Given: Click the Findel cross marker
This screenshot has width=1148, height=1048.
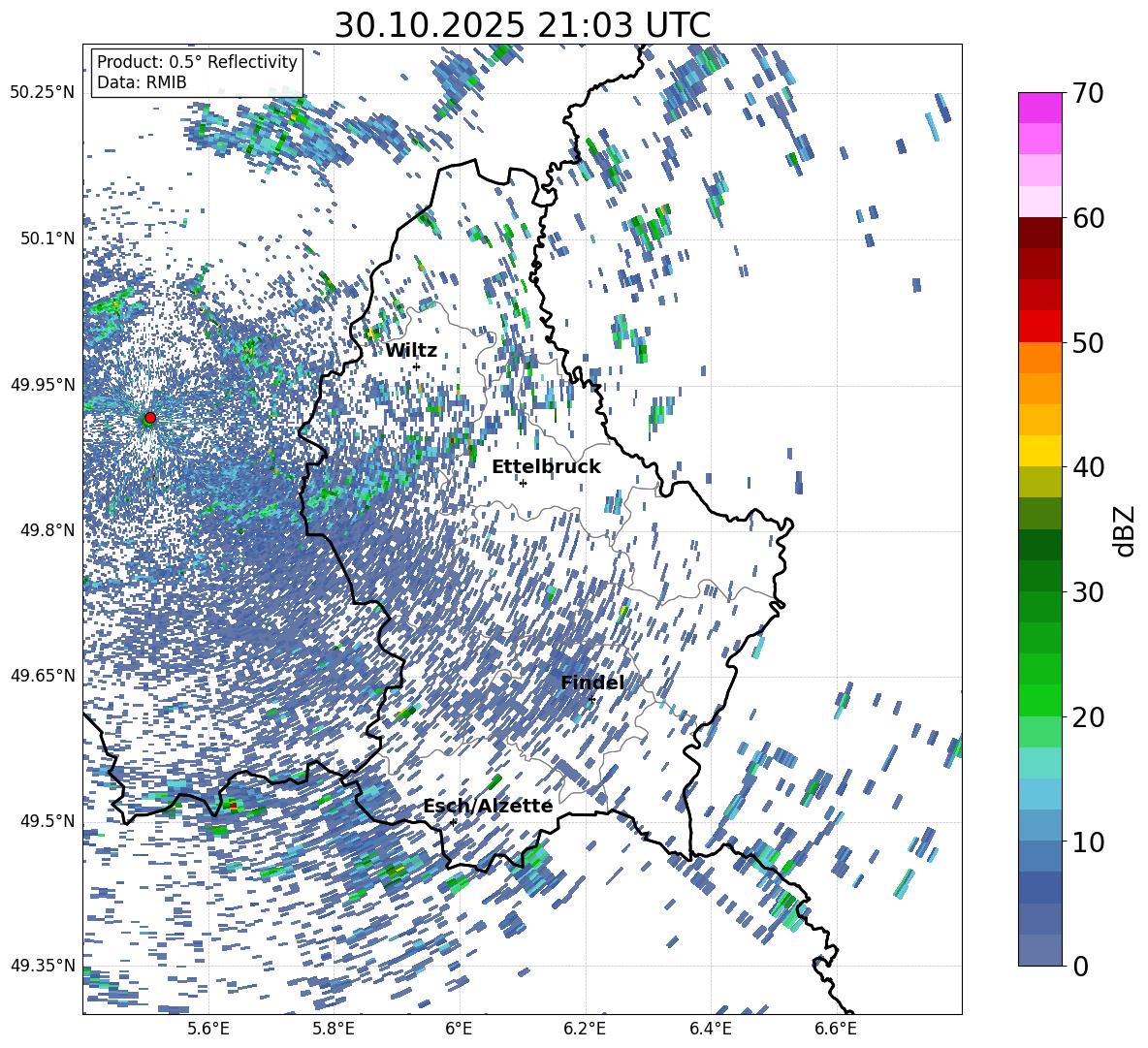Looking at the screenshot, I should click(591, 700).
